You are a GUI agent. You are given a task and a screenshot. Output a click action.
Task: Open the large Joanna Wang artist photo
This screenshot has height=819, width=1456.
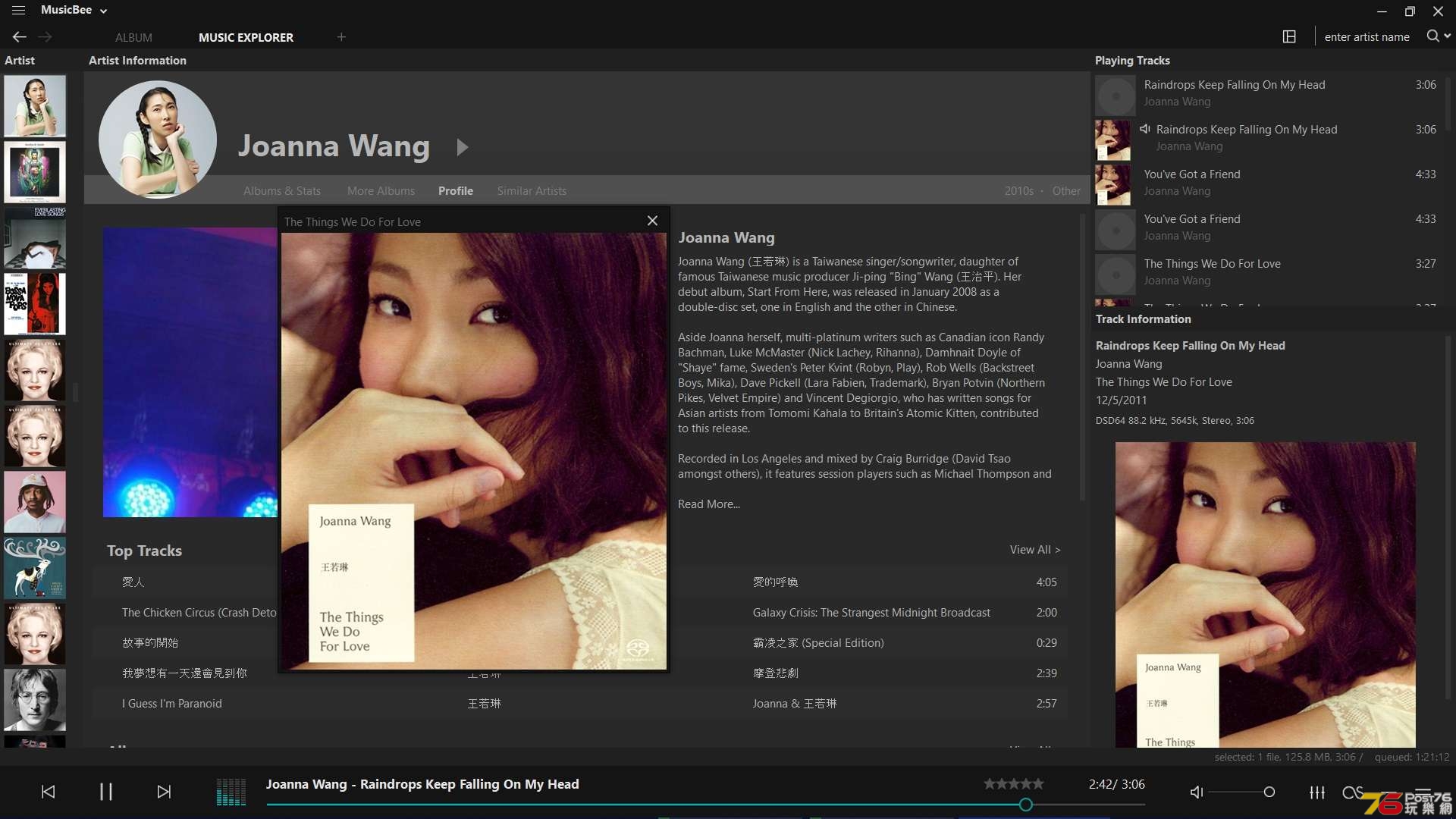pyautogui.click(x=158, y=140)
